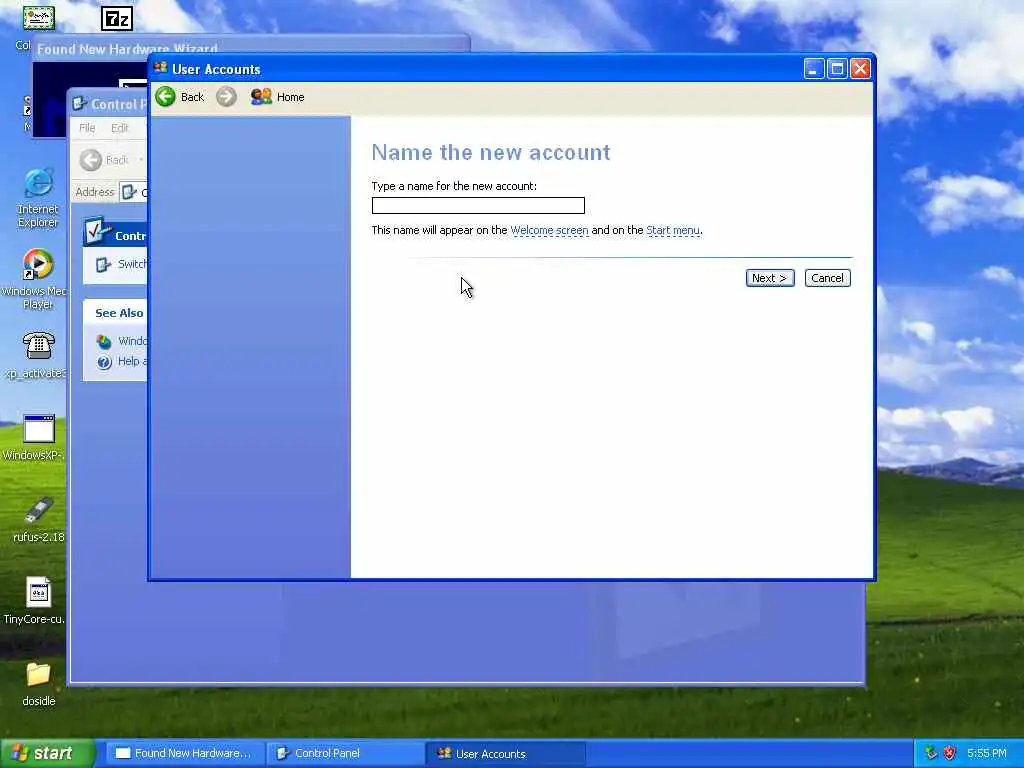The height and width of the screenshot is (768, 1024).
Task: Click the Help icon under See Also
Action: [x=104, y=362]
